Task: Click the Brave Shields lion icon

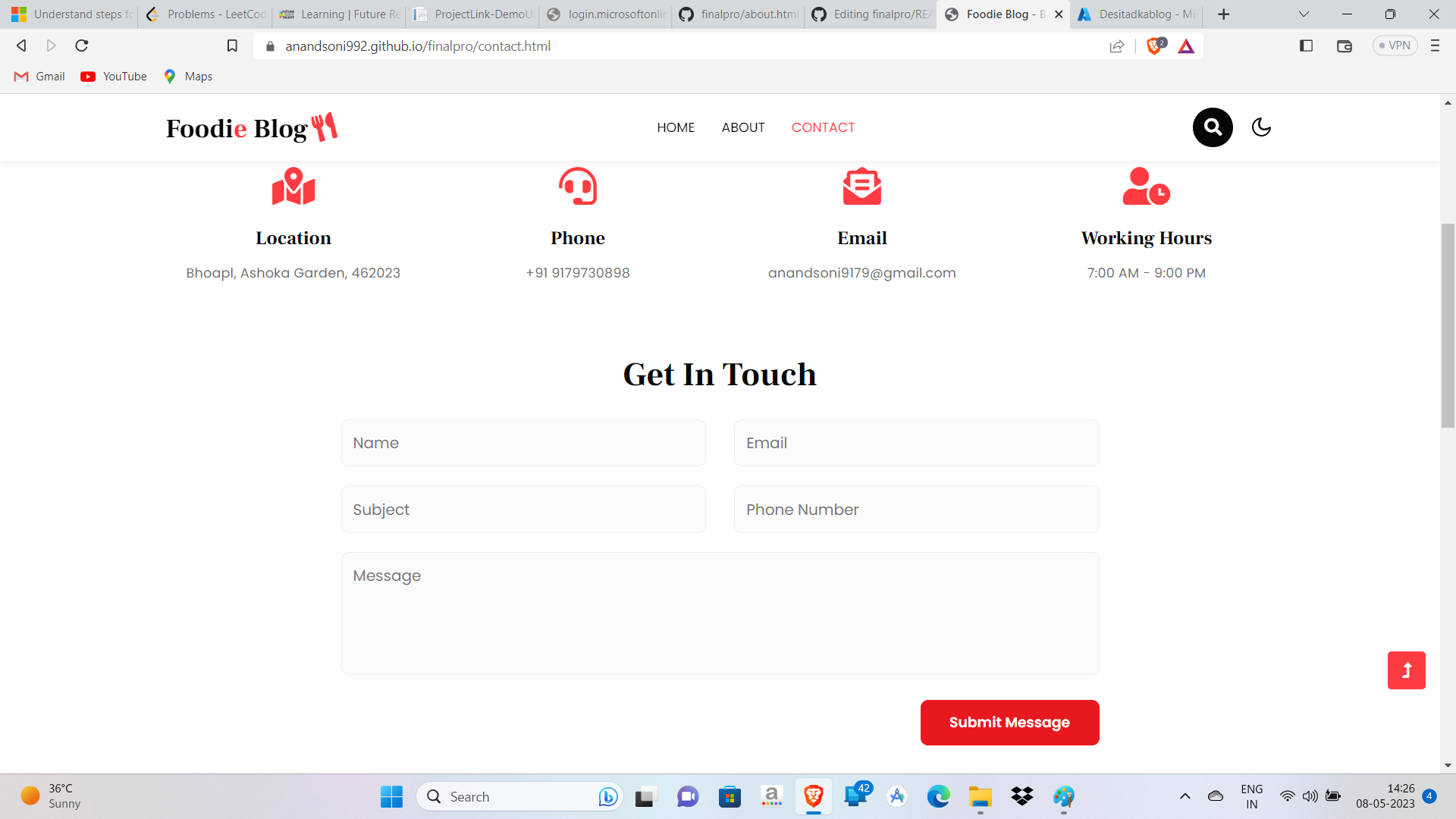Action: (x=1153, y=45)
